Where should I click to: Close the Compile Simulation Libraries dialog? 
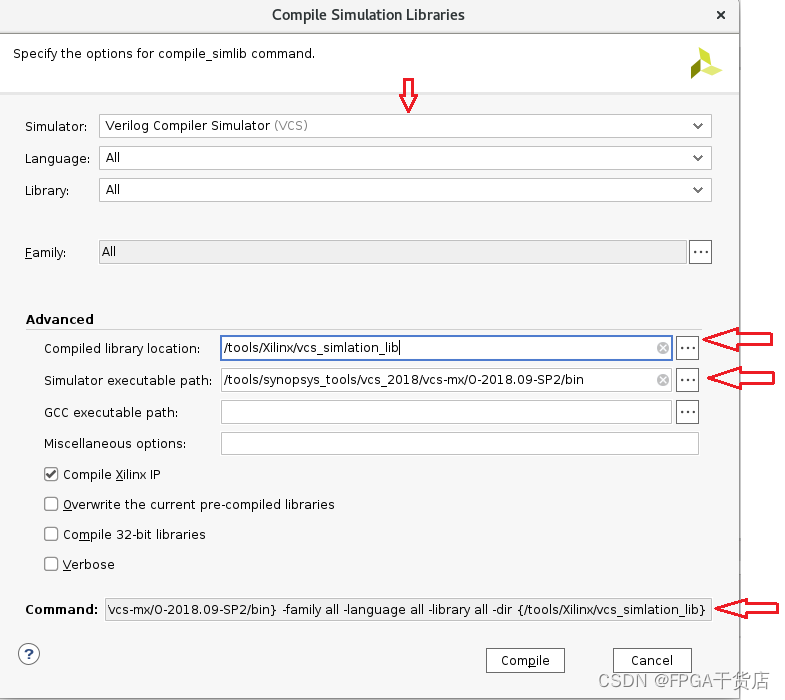[721, 15]
